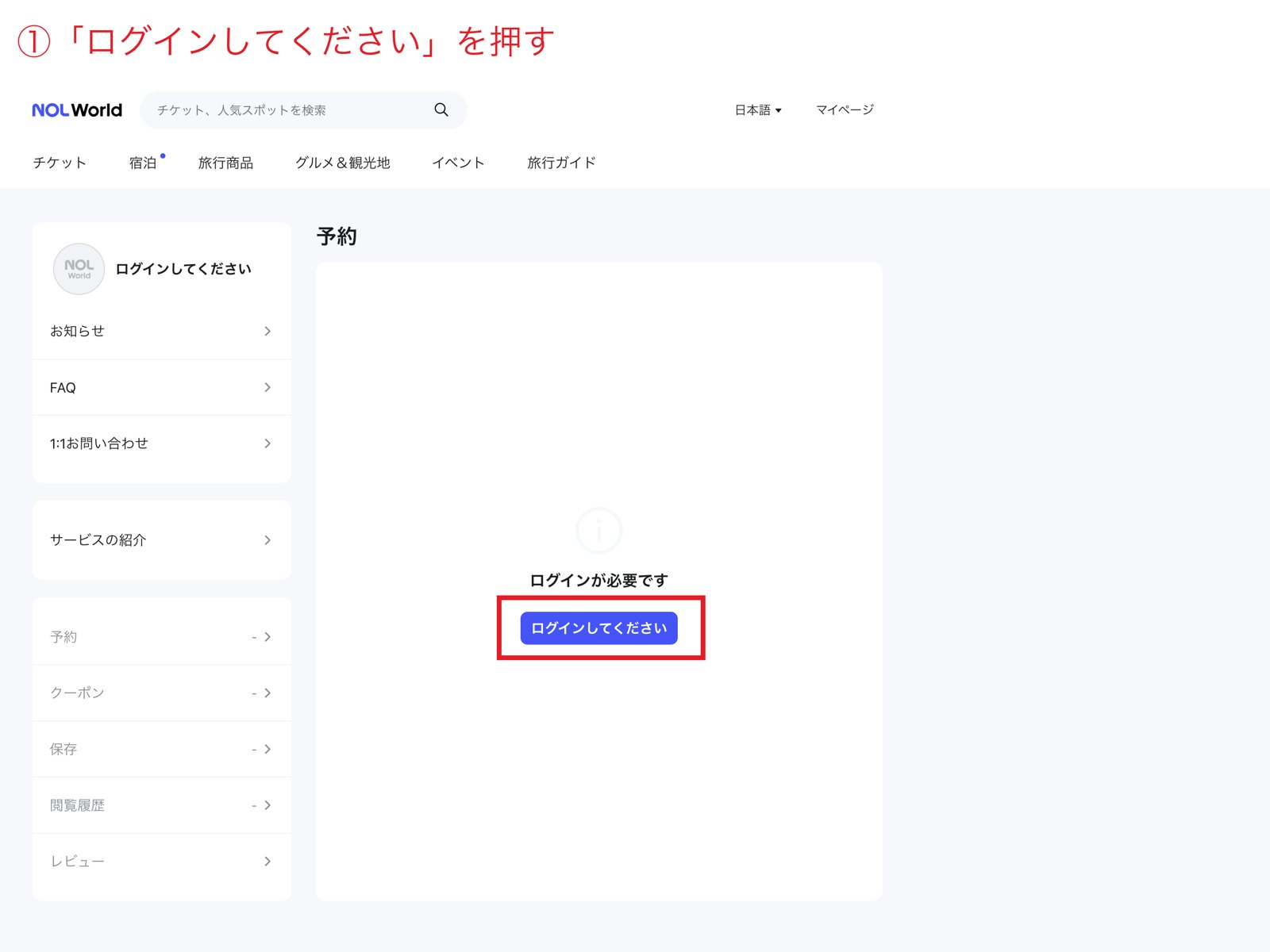Open the 閲覧履歴 sidebar row

[162, 805]
